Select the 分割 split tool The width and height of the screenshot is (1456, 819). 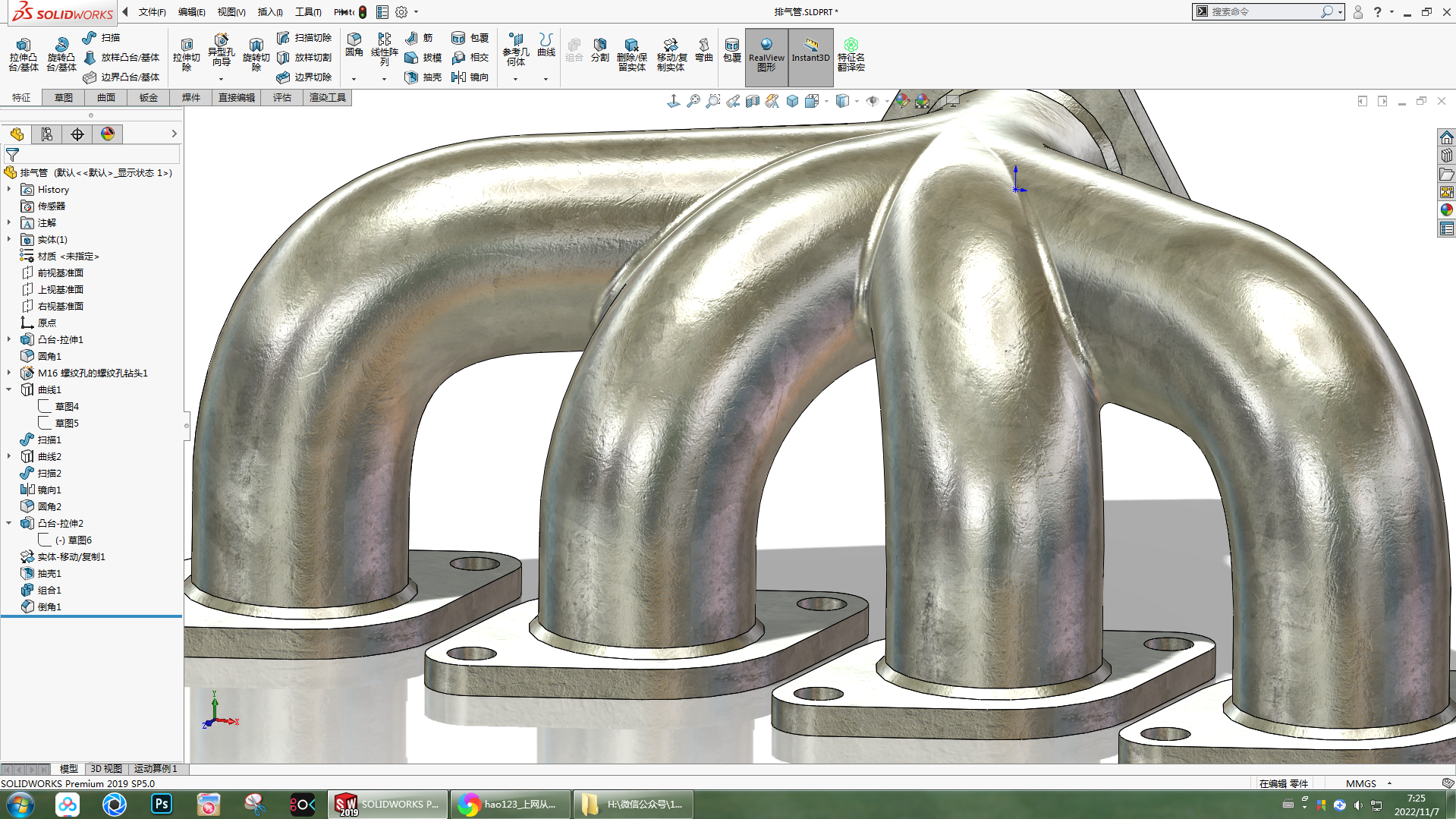point(600,50)
